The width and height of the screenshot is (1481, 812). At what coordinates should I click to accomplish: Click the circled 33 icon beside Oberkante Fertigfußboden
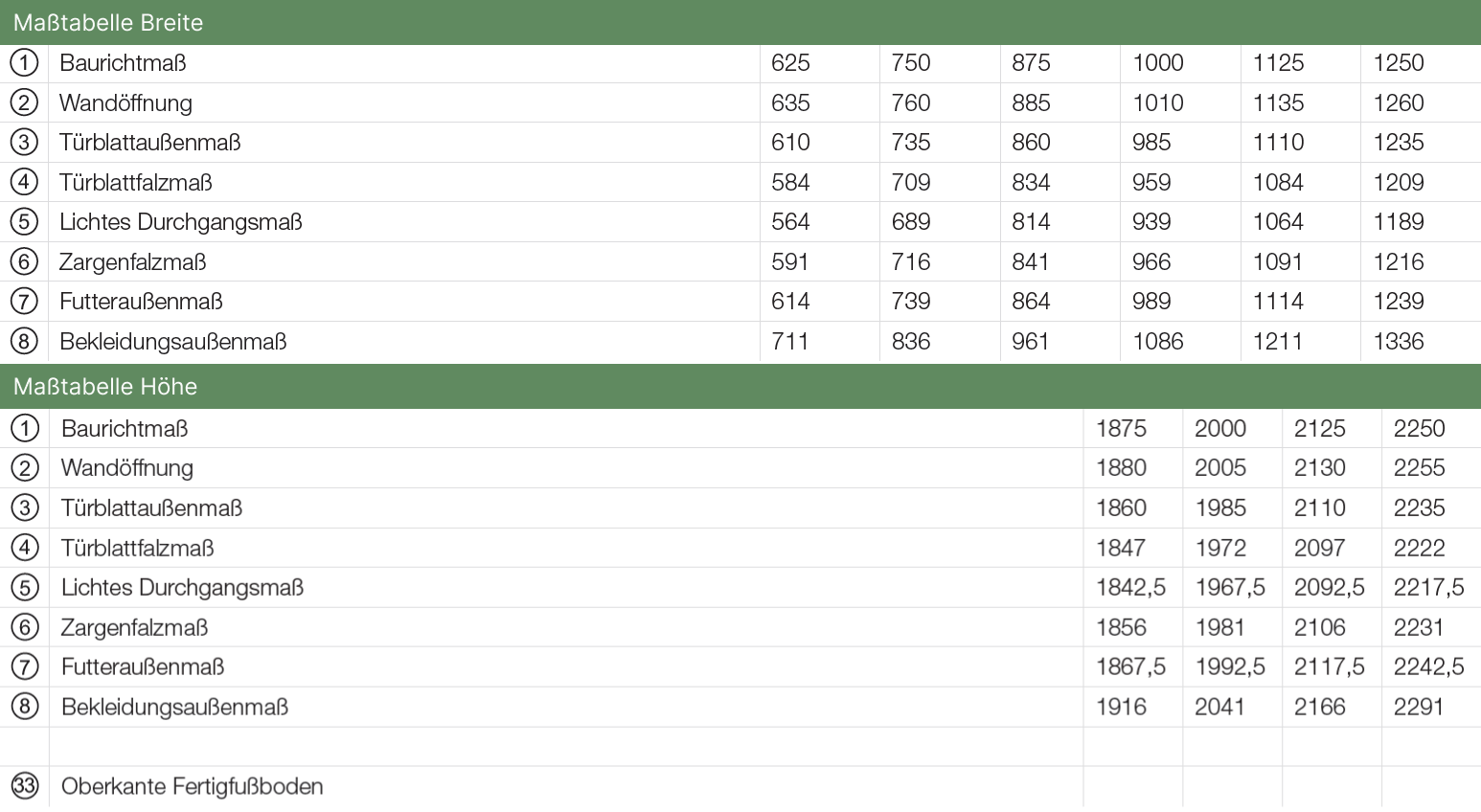pyautogui.click(x=24, y=786)
